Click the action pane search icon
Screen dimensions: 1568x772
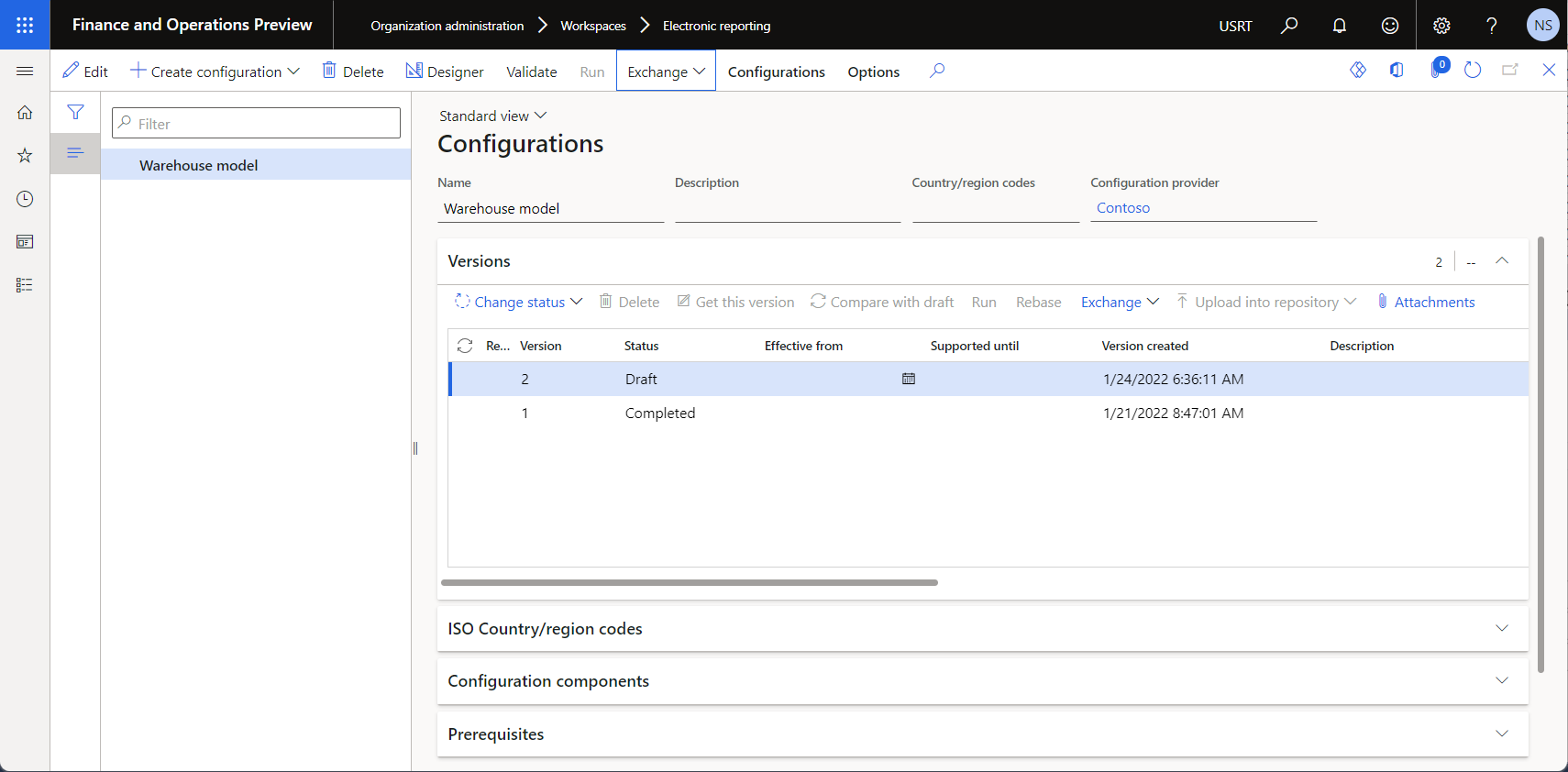click(936, 71)
